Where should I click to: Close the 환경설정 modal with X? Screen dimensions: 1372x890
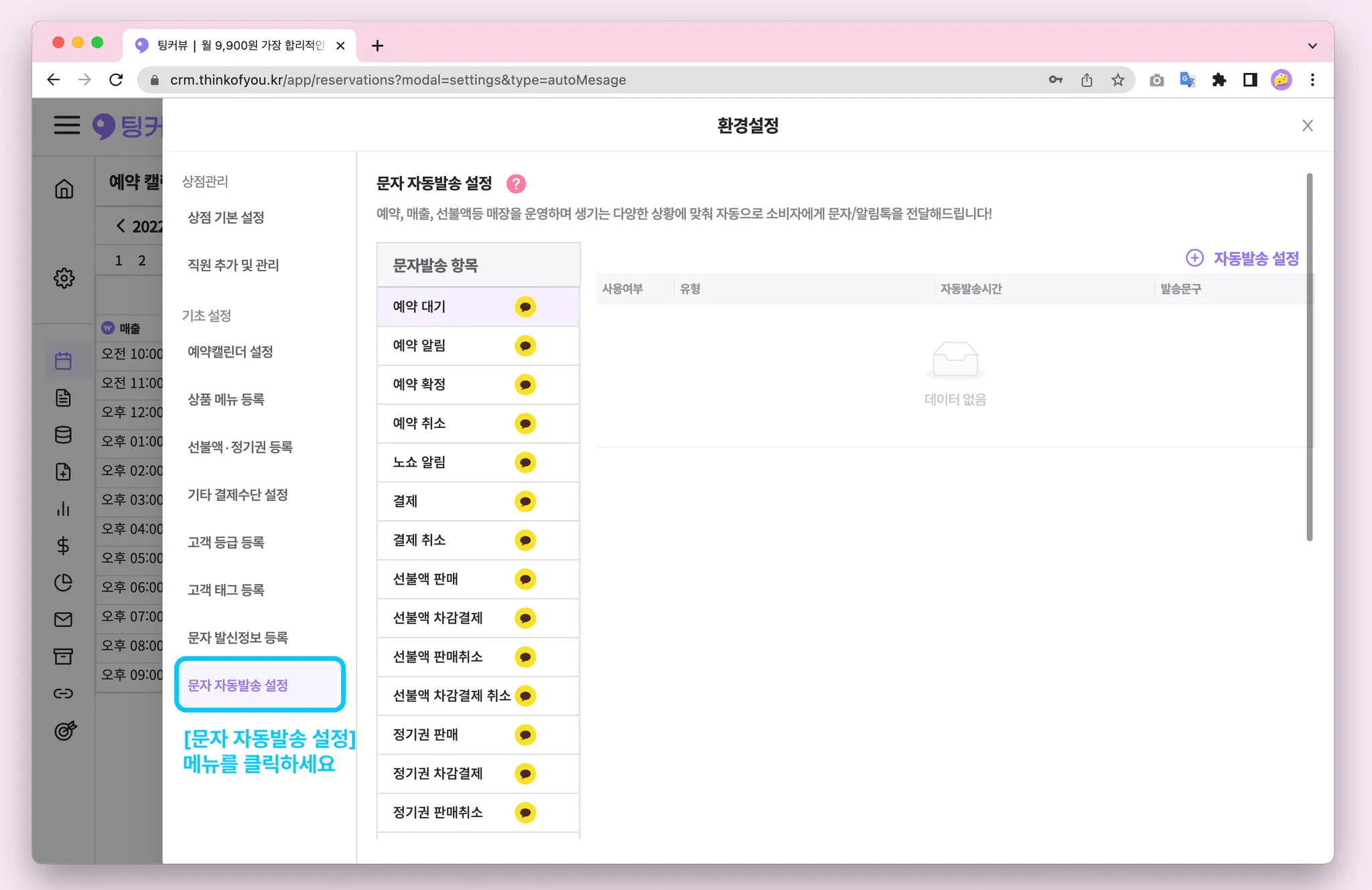(x=1307, y=125)
